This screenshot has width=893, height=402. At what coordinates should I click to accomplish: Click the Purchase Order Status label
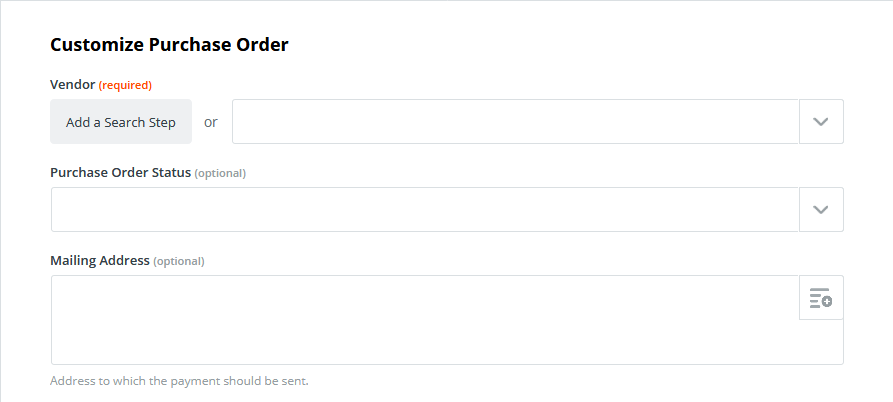click(120, 173)
